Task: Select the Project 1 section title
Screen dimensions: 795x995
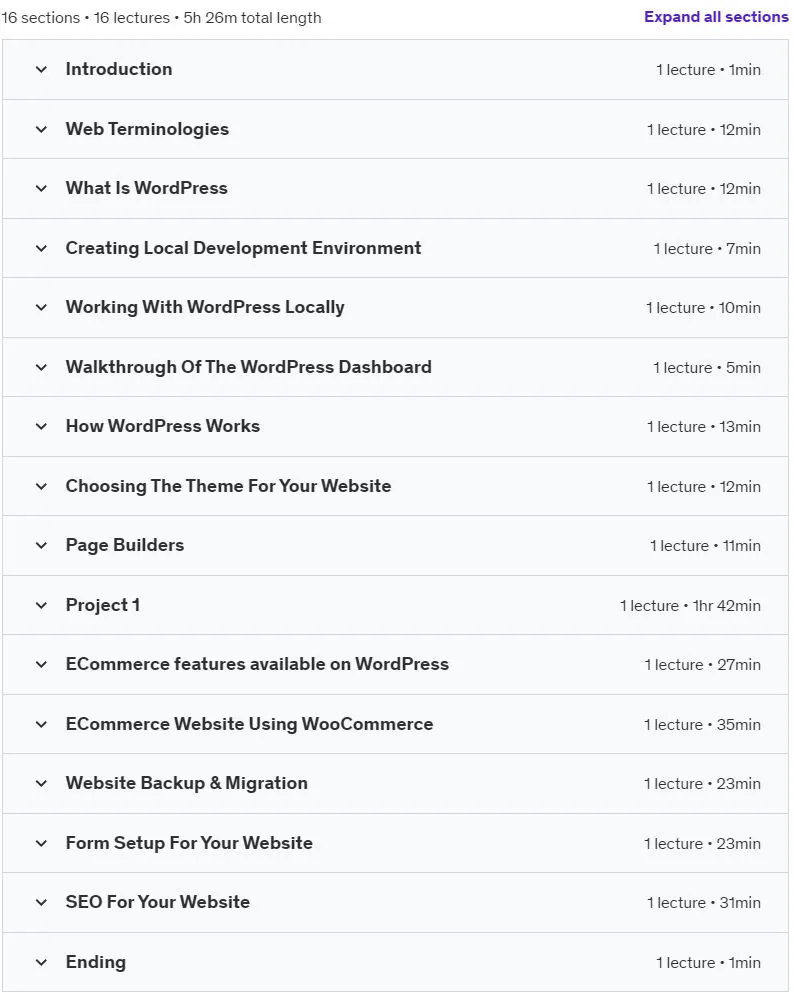Action: [103, 605]
